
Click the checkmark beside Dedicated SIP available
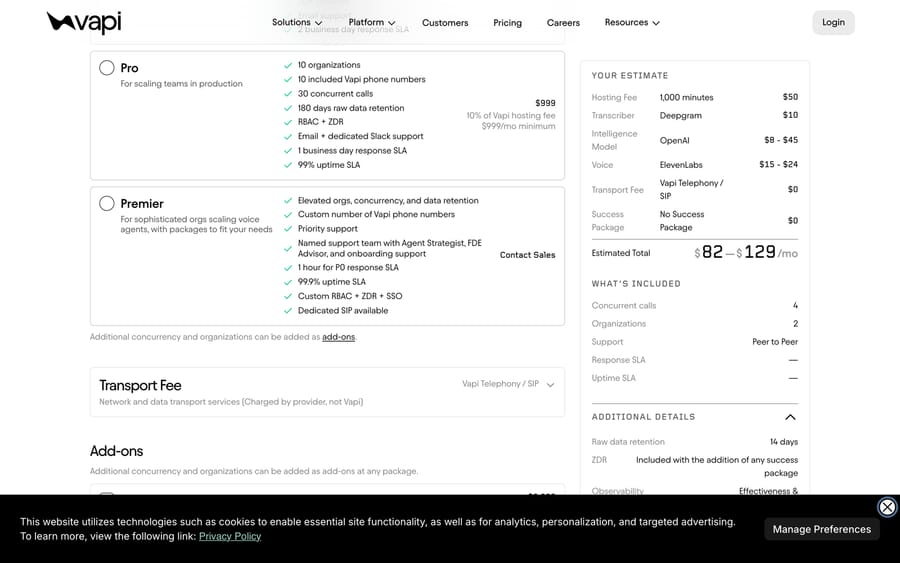point(288,311)
